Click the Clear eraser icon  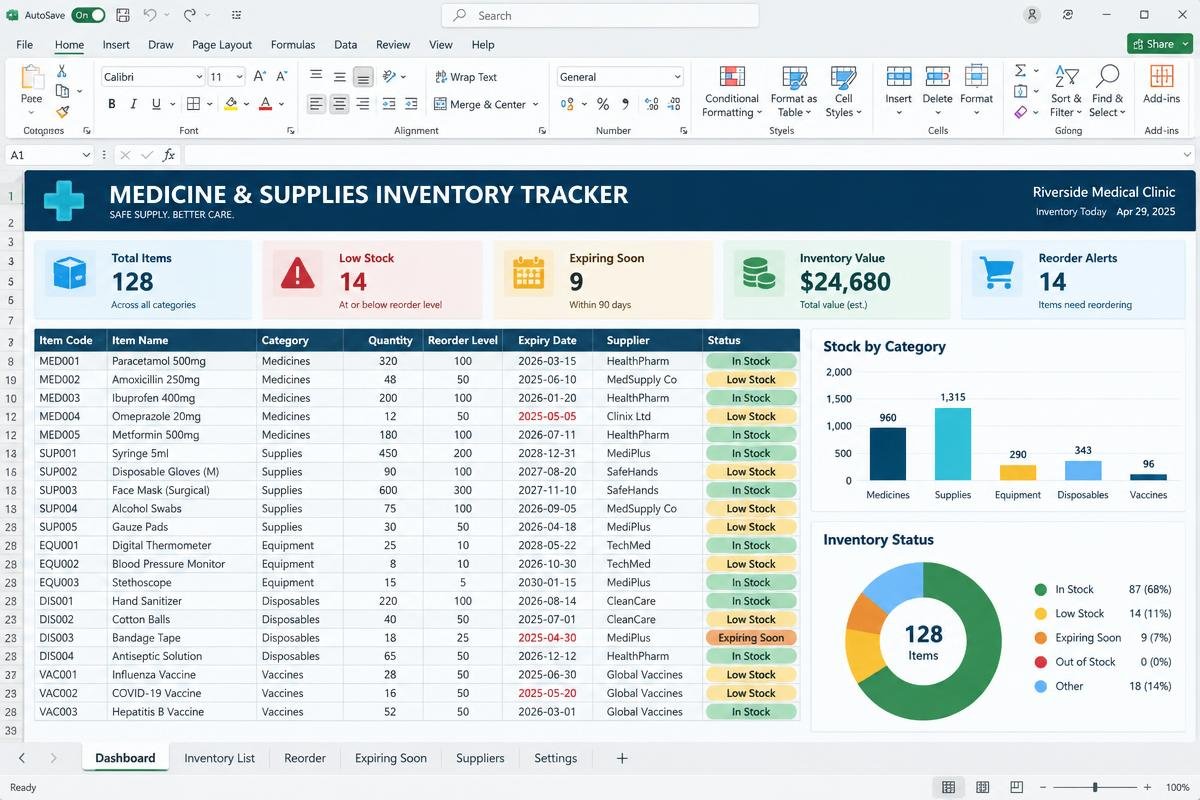click(x=1021, y=112)
